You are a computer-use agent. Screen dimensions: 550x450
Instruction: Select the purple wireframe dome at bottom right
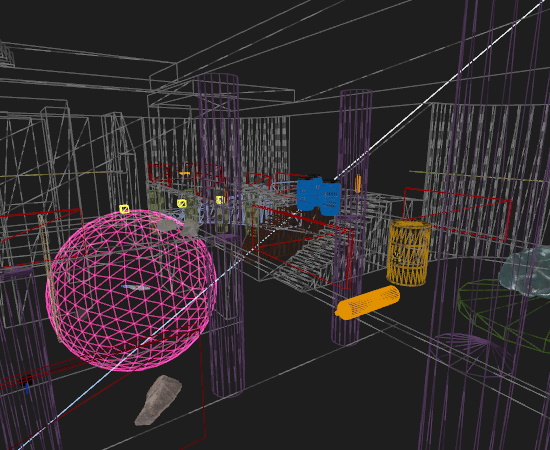pos(468,354)
